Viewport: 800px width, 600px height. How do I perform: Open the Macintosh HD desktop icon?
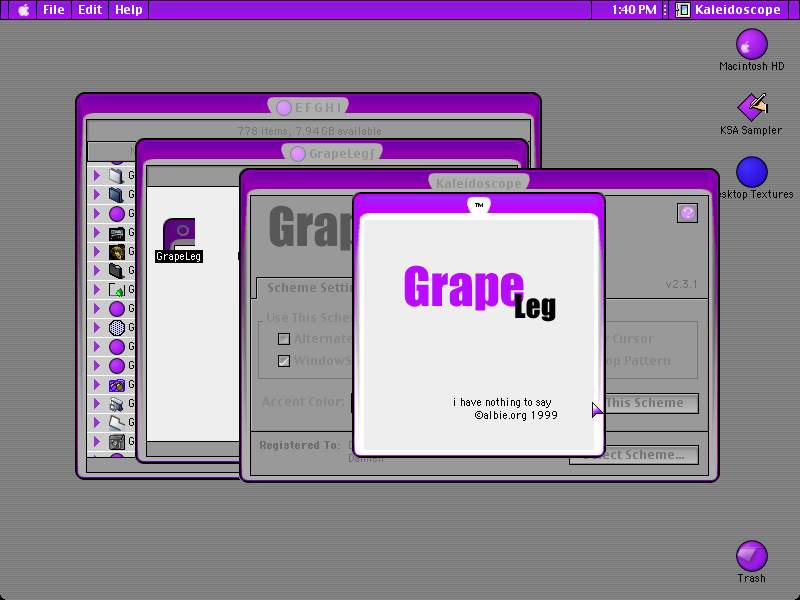click(x=752, y=44)
